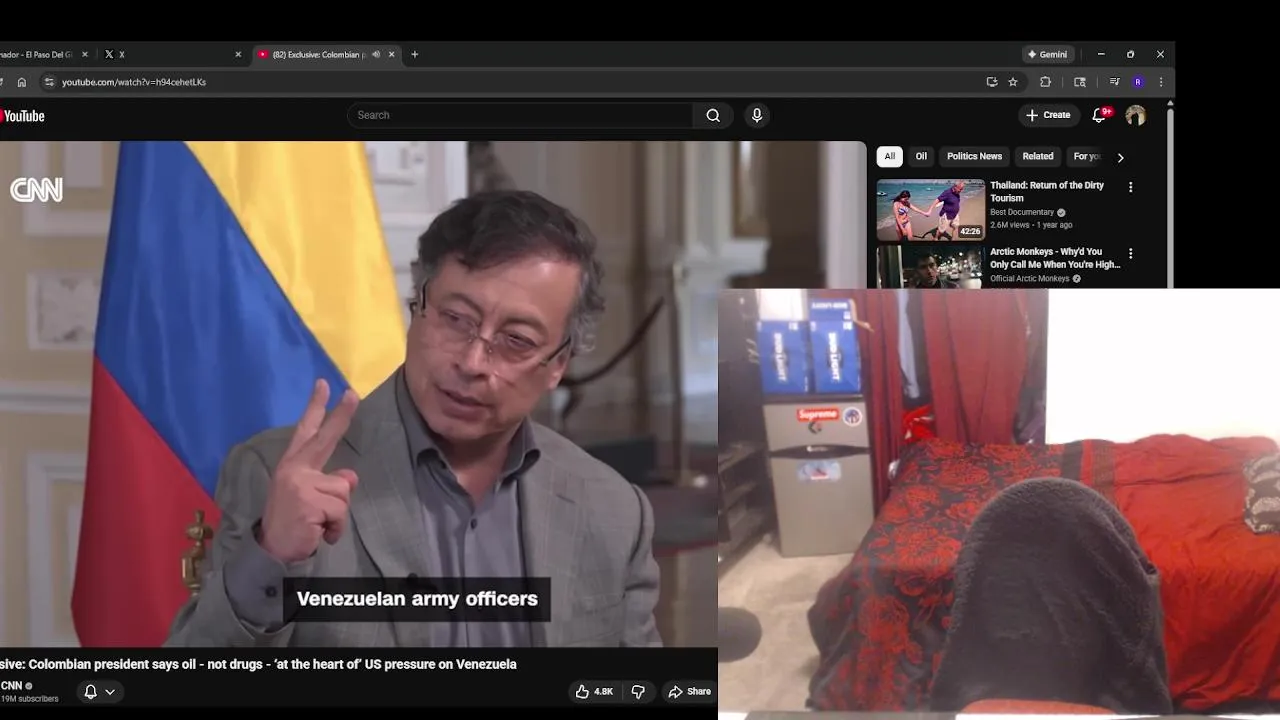Close the X browser tab
1280x720 pixels.
point(238,54)
